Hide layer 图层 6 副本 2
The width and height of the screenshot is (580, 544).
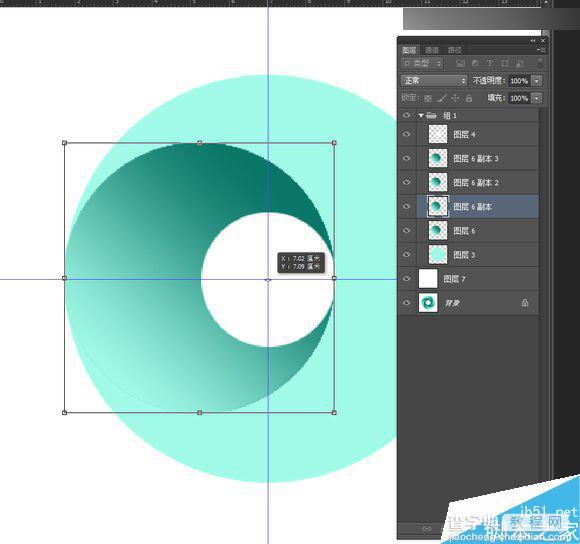pyautogui.click(x=407, y=182)
